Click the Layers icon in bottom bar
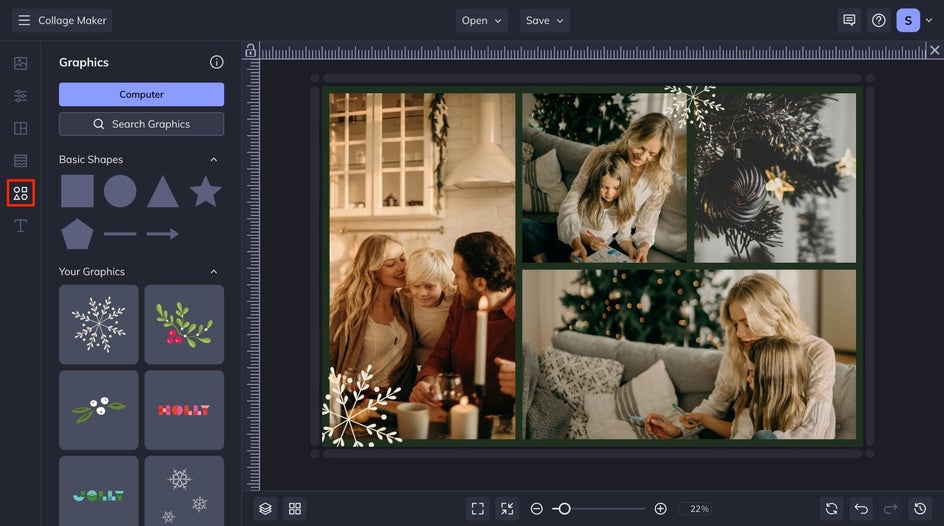 (265, 509)
